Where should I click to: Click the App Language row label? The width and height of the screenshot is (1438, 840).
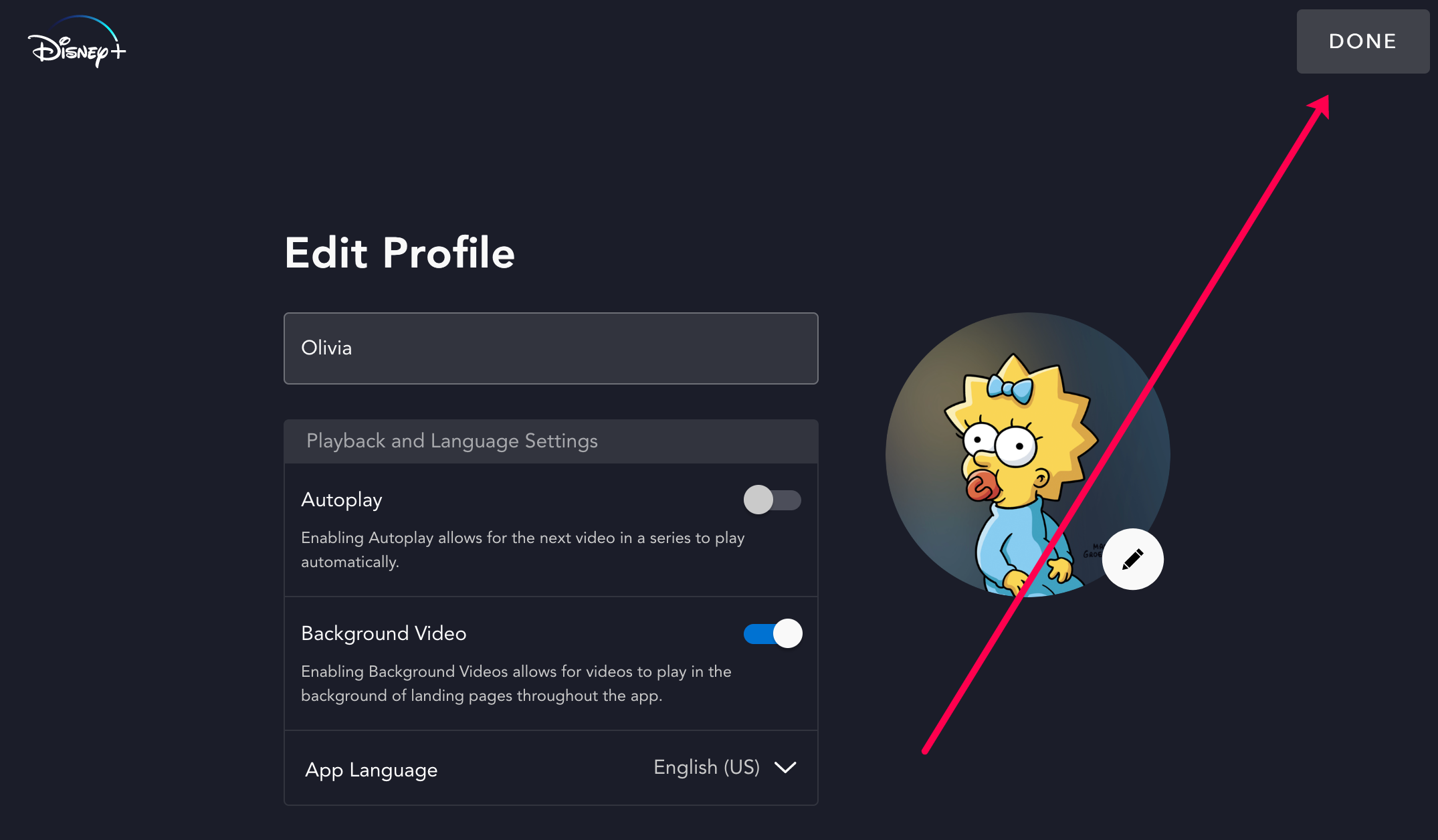(x=371, y=770)
